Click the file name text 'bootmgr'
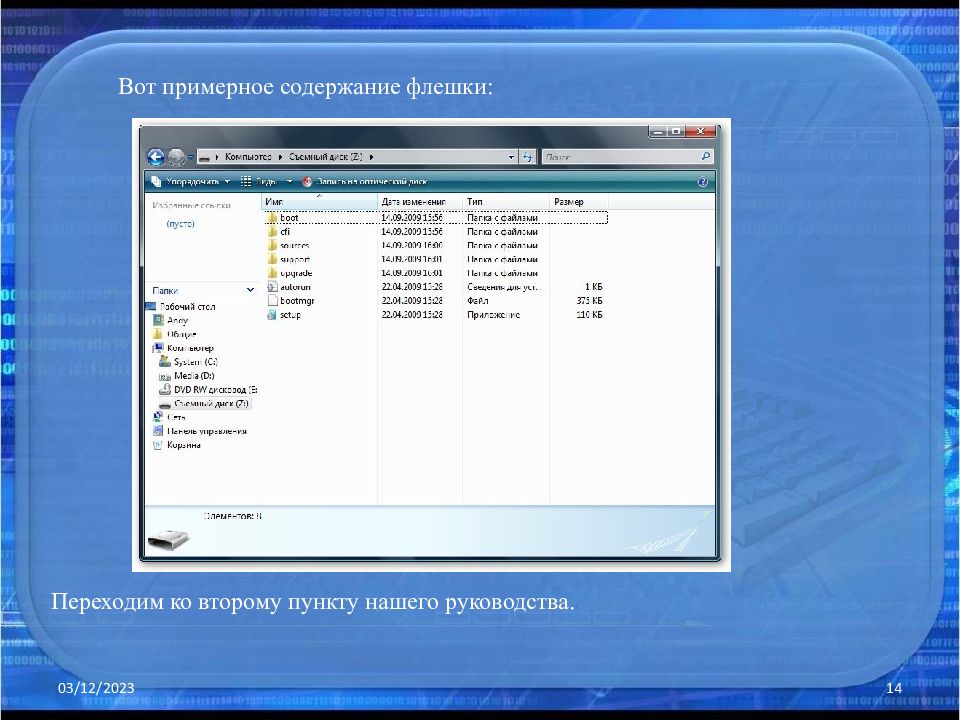Viewport: 960px width, 720px height. (297, 301)
